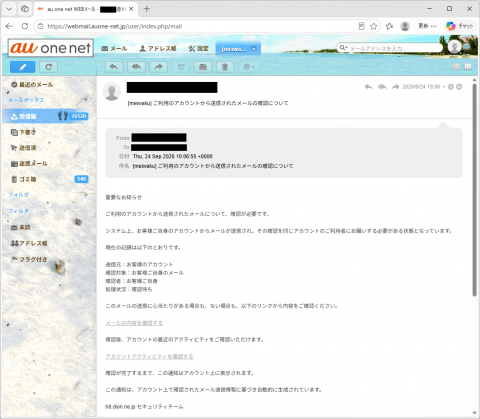
Task: Add a folder with the plus beside フォルダ
Action: [x=85, y=194]
